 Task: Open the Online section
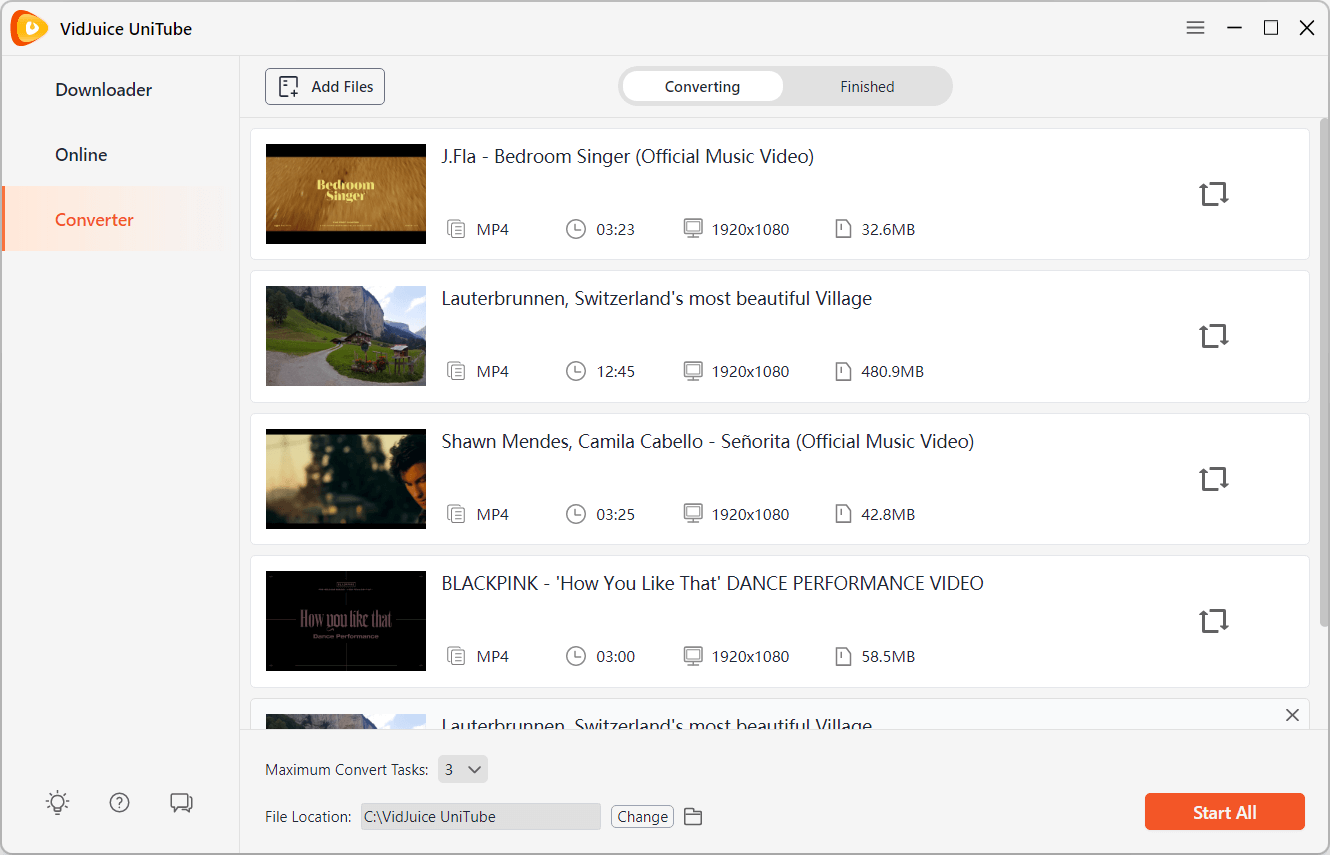(81, 155)
